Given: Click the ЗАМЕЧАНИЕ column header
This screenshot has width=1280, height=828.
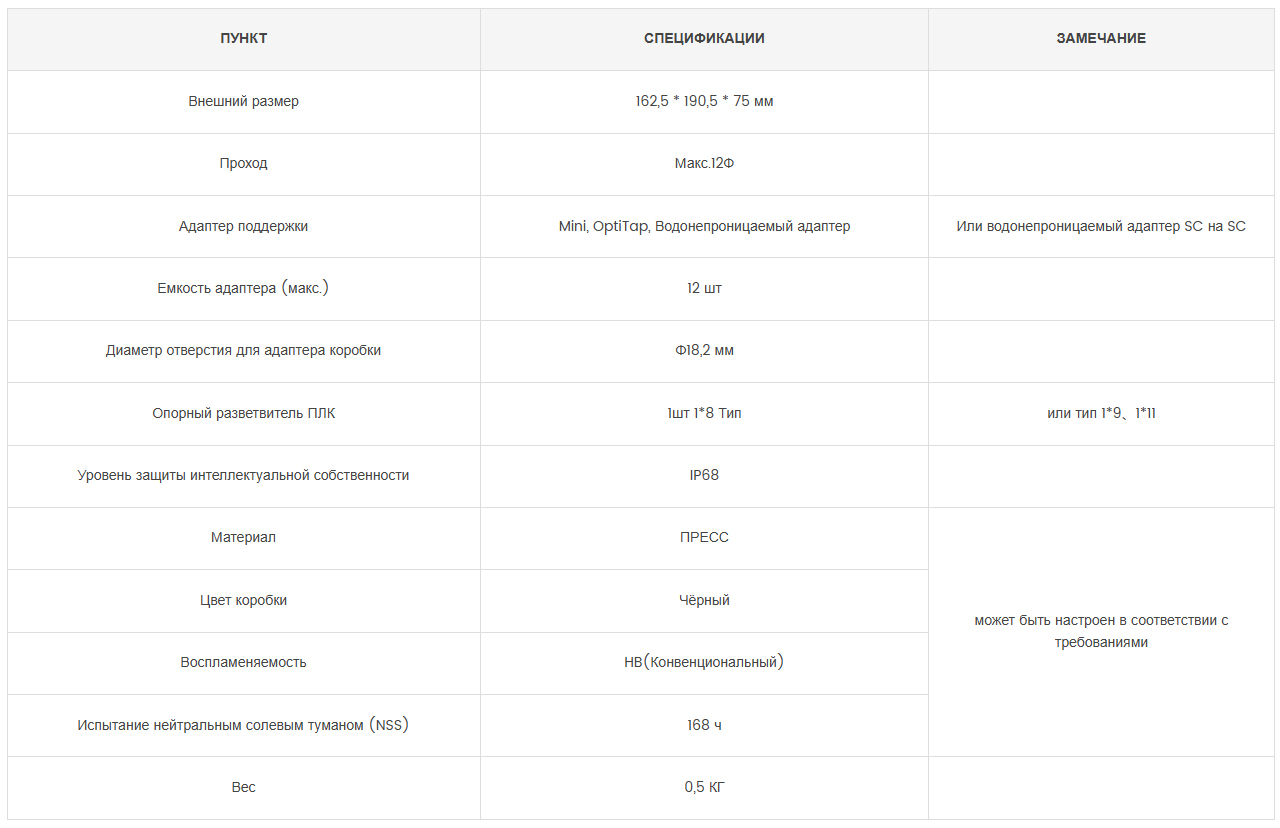Looking at the screenshot, I should click(x=1101, y=39).
